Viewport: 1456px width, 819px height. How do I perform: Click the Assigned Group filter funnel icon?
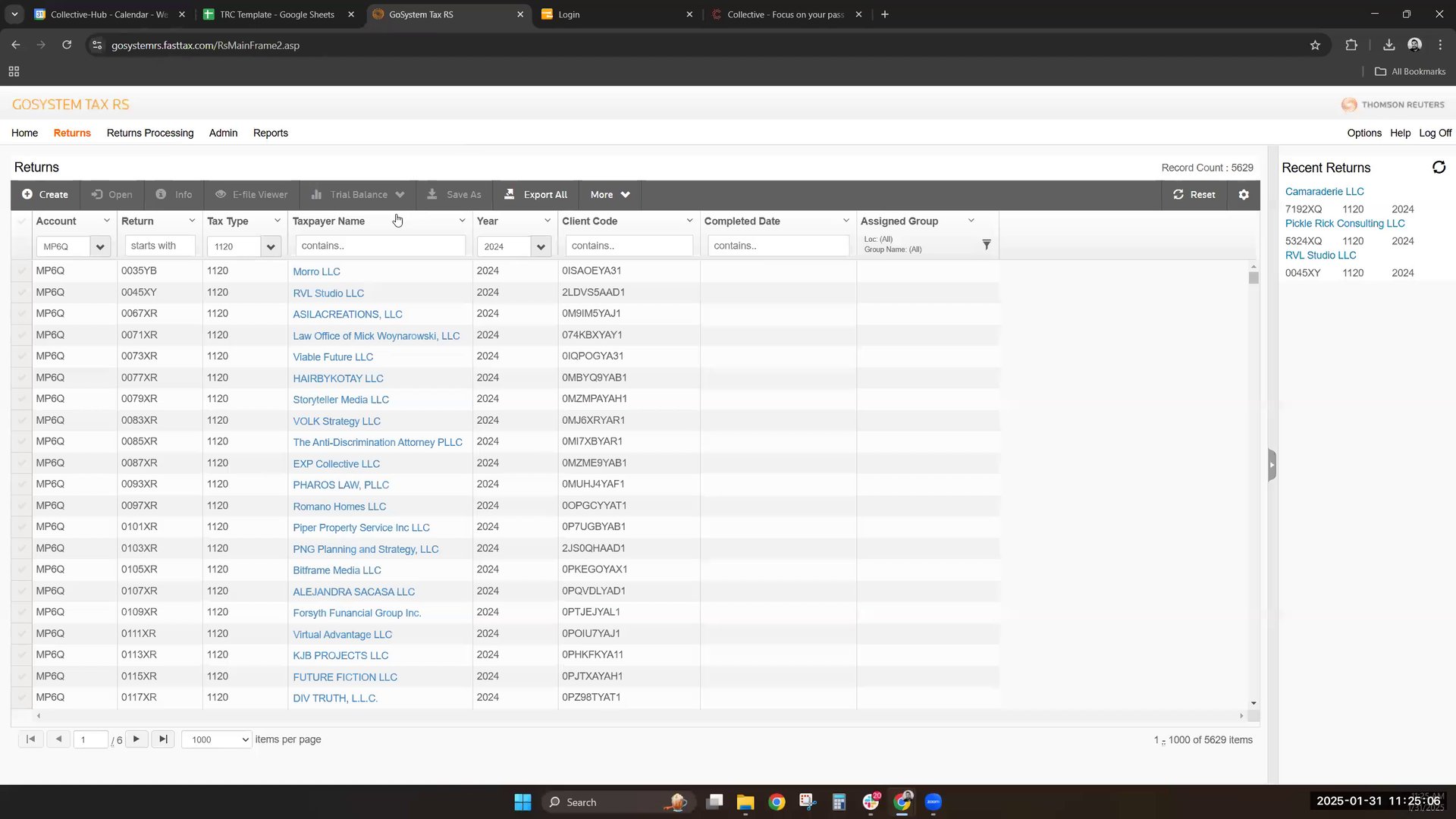point(986,244)
